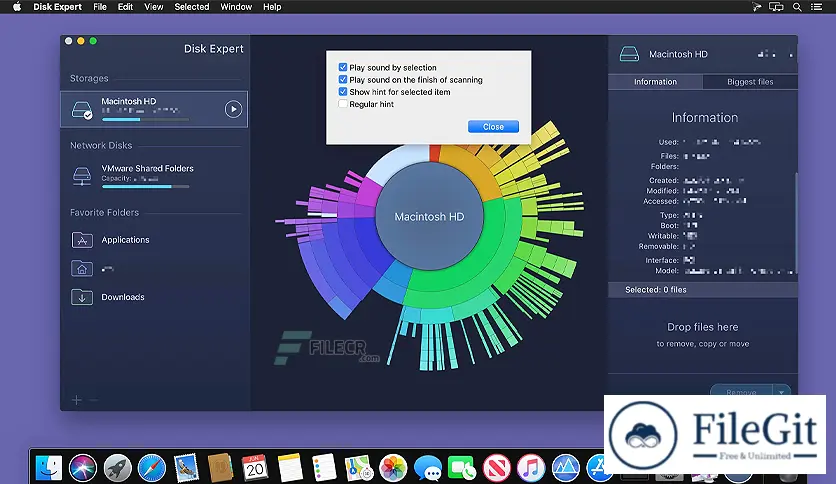The height and width of the screenshot is (484, 836).
Task: Open the dropdown arrow beside the Remove button
Action: [x=782, y=392]
